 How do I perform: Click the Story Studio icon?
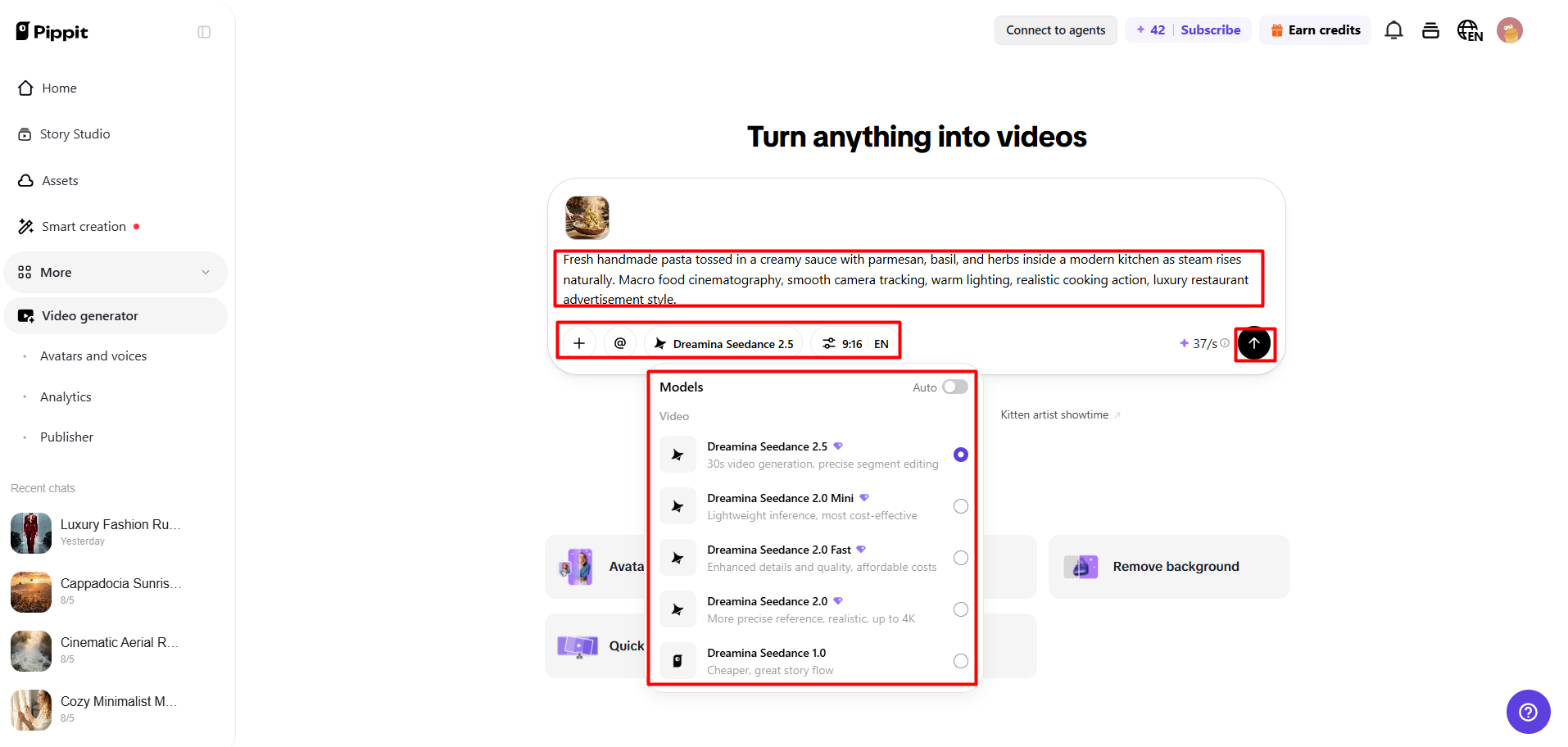tap(25, 134)
